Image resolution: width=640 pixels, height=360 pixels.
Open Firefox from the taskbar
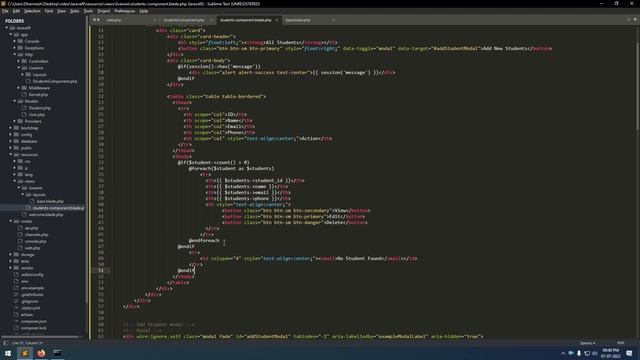(x=41, y=353)
